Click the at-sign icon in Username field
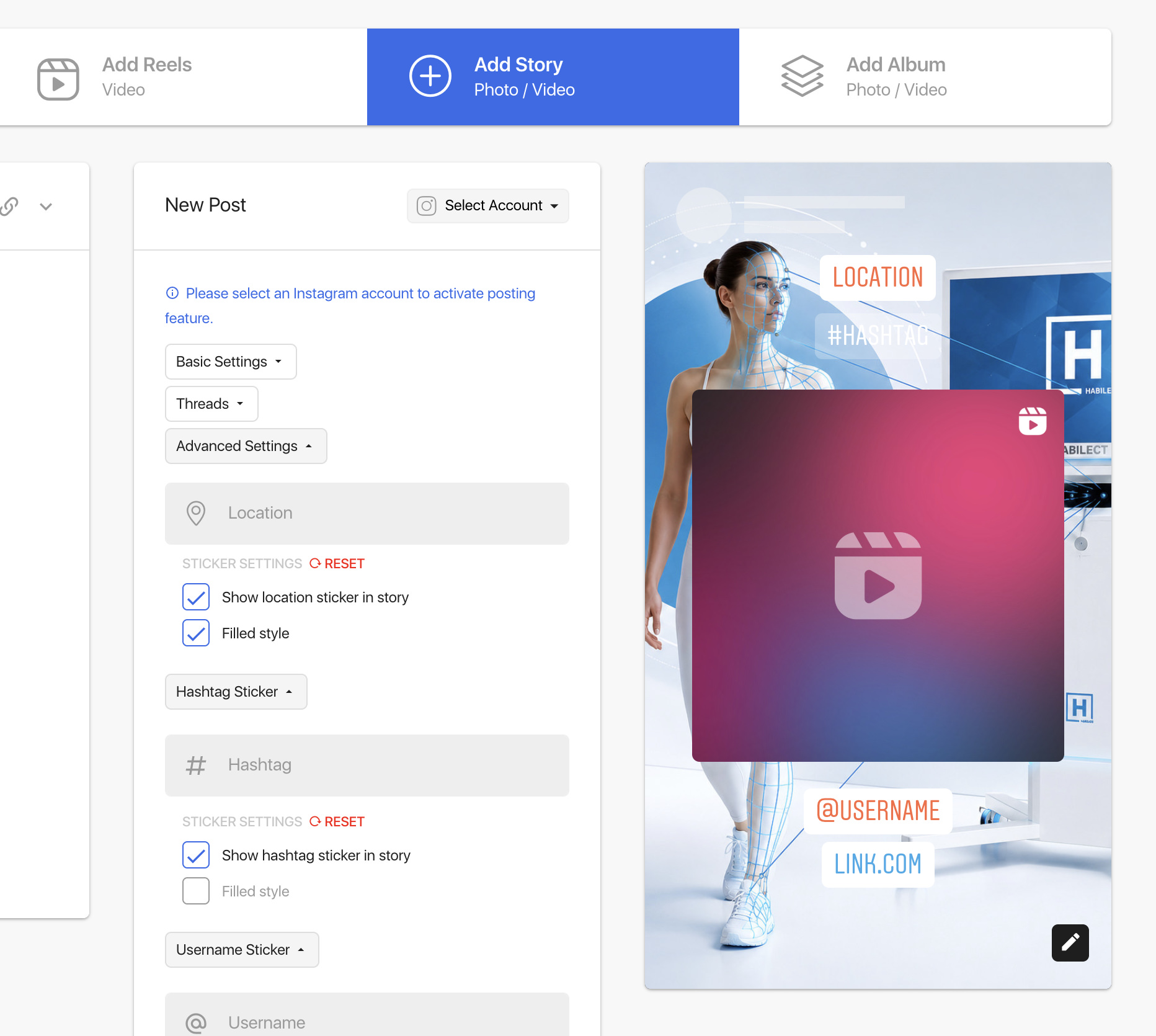This screenshot has width=1156, height=1036. 196,1022
